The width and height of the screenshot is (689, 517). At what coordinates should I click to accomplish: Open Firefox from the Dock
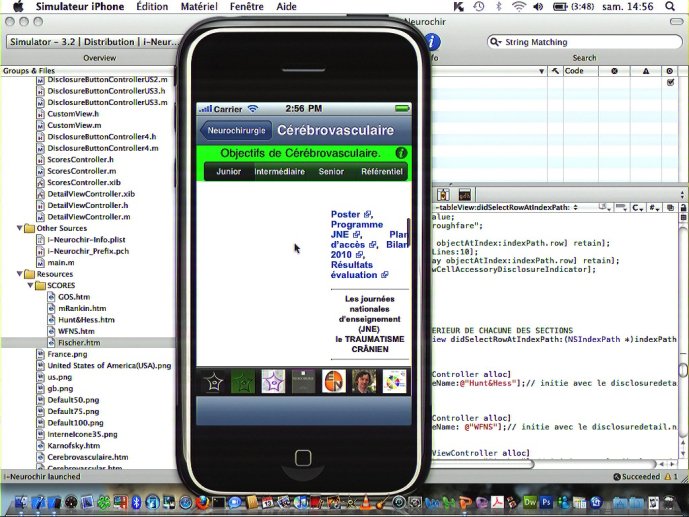[203, 502]
